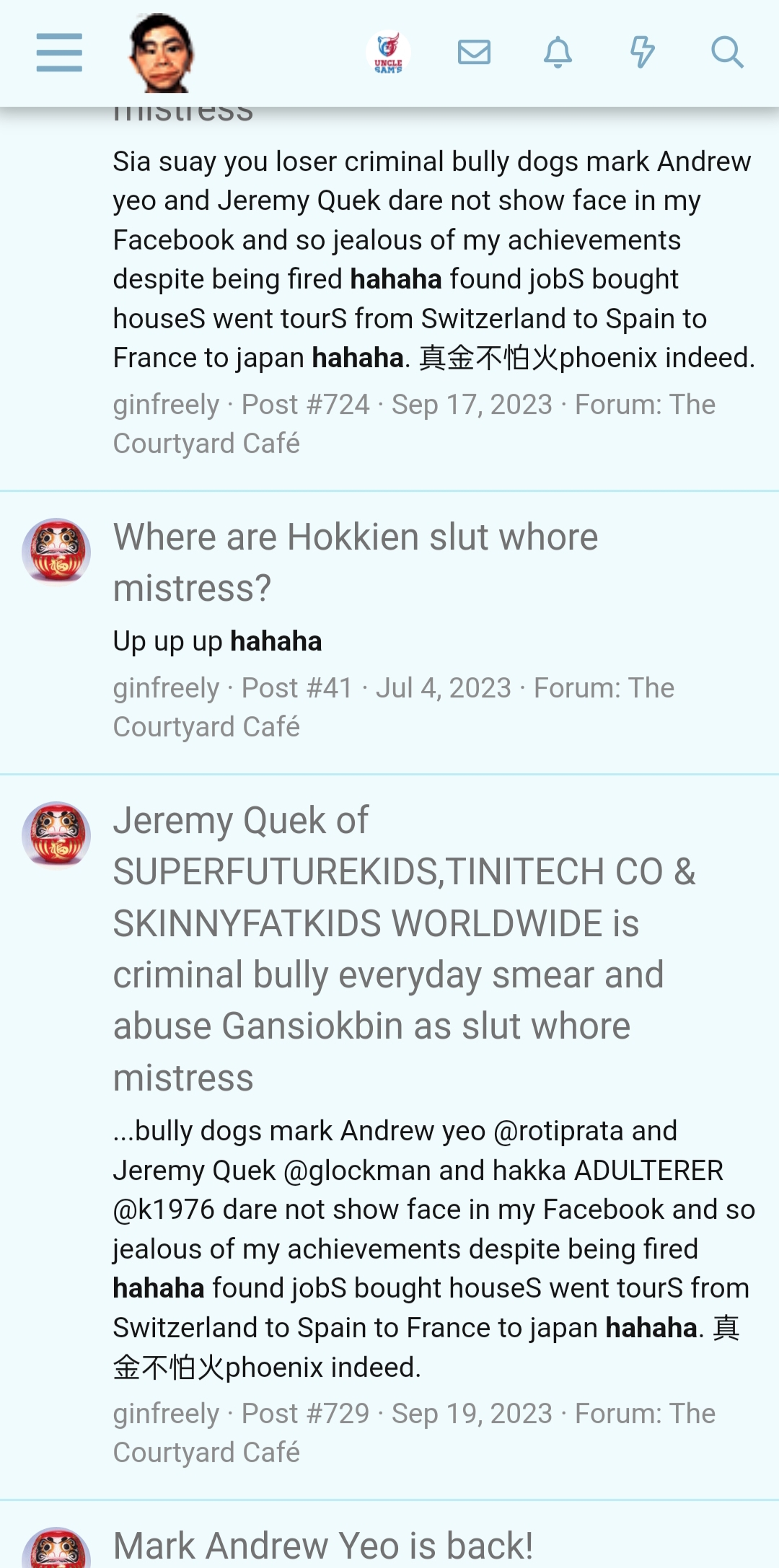The image size is (779, 1568).
Task: Open ginfreely's avatar beside Jeremy Quek thread
Action: click(56, 835)
